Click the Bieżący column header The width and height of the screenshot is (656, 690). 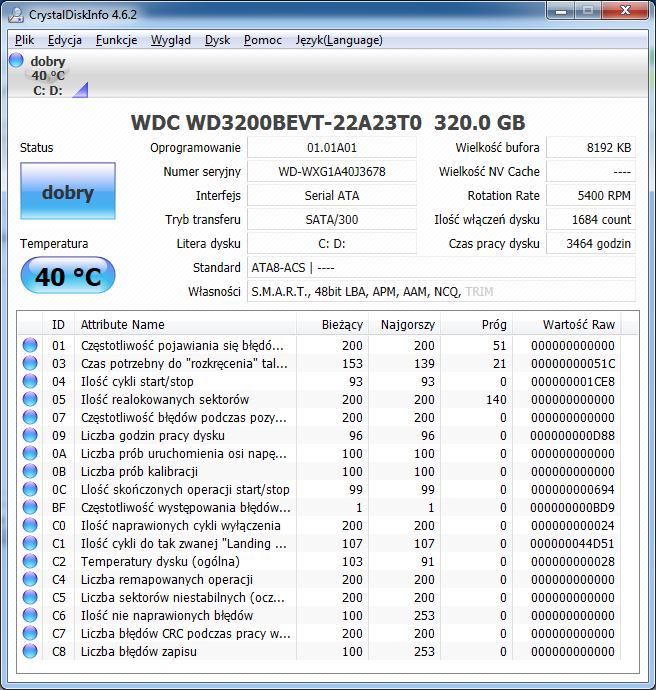333,325
